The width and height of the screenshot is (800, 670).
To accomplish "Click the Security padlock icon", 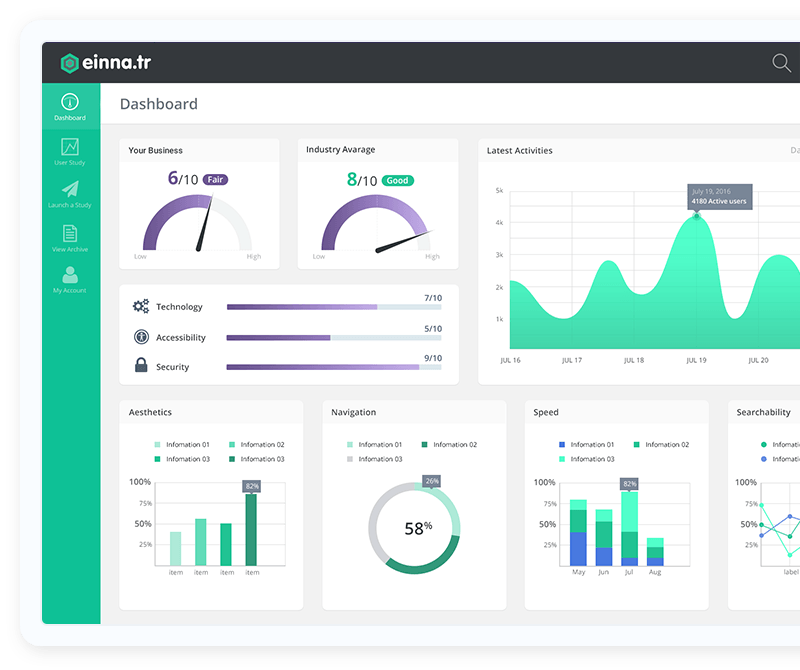I will 141,366.
